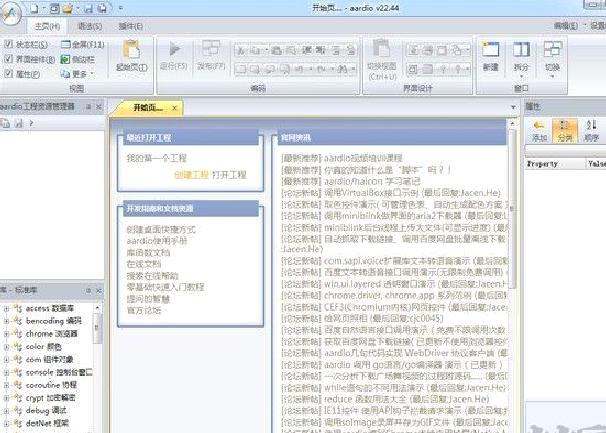The height and width of the screenshot is (433, 606).
Task: Click the save all icon in quick access toolbar
Action: coord(102,8)
